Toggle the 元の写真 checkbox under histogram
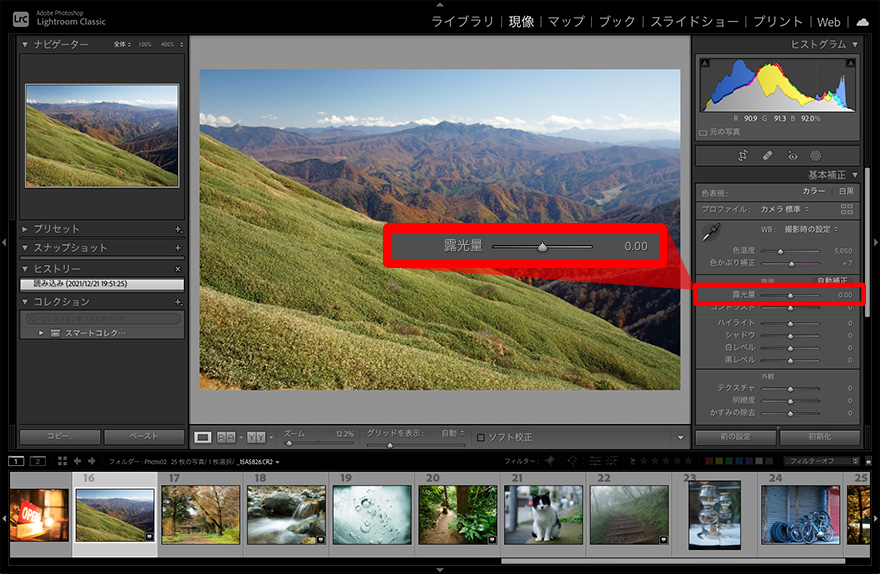Image resolution: width=880 pixels, height=574 pixels. 704,132
